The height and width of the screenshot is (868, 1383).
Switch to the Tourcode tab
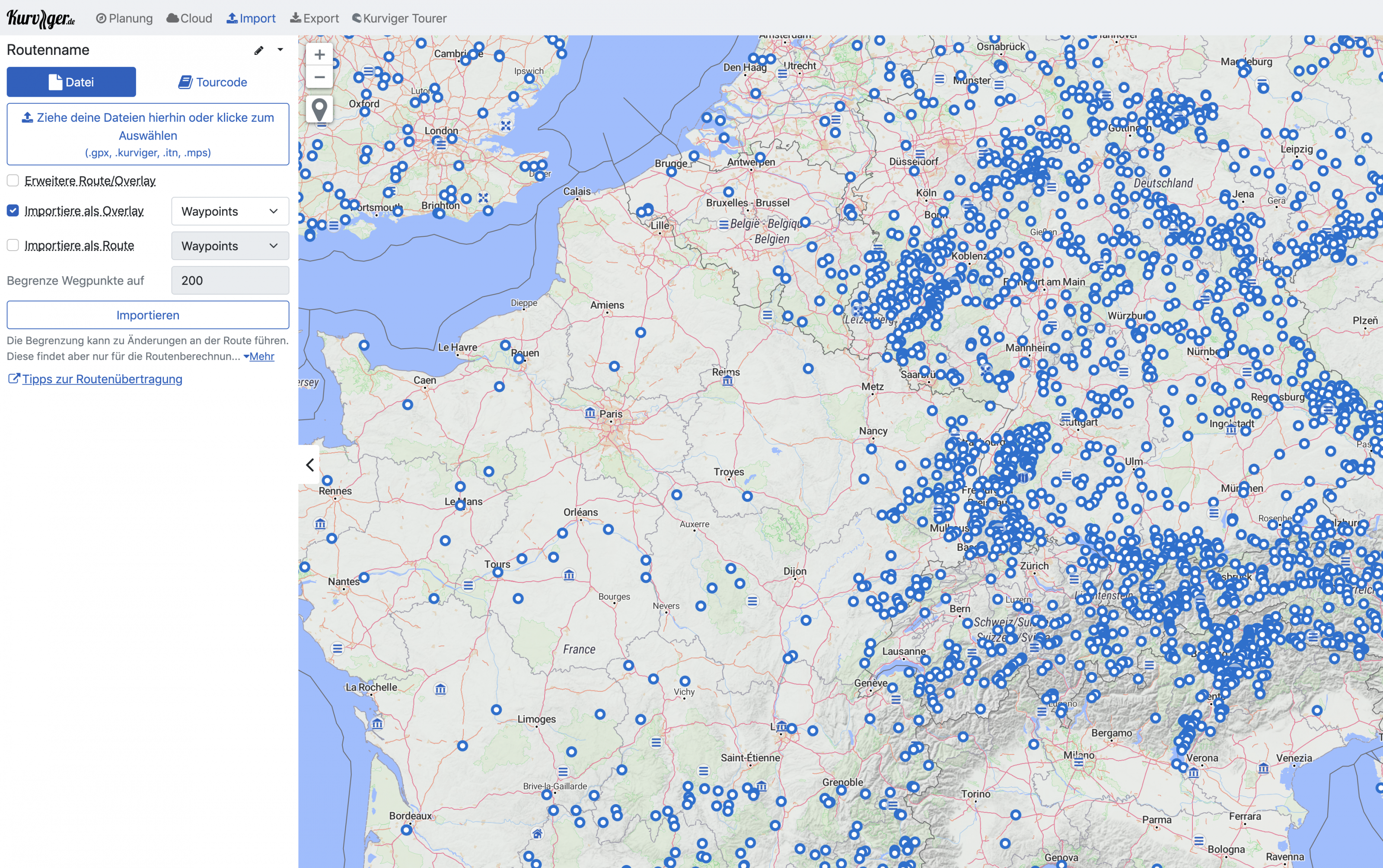[213, 82]
